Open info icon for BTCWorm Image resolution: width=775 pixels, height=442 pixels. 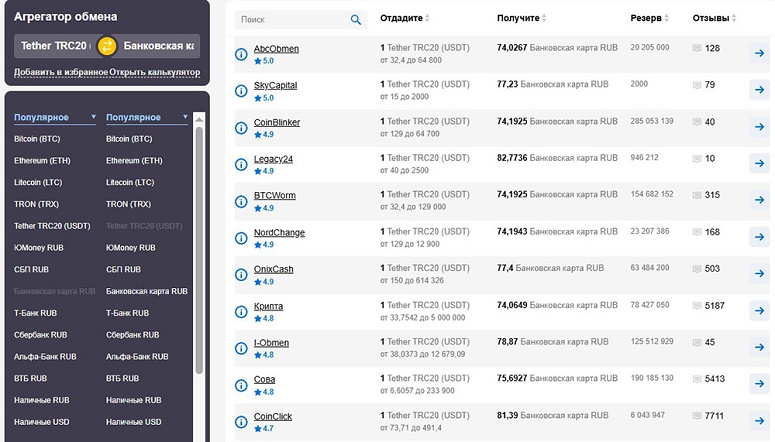tap(241, 202)
